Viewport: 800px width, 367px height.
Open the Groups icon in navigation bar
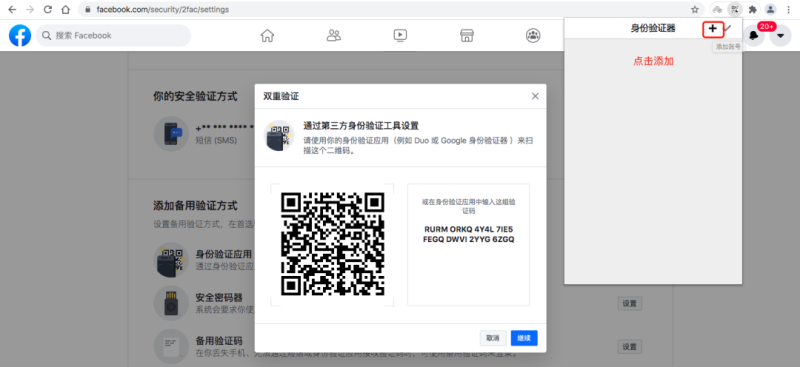(533, 35)
